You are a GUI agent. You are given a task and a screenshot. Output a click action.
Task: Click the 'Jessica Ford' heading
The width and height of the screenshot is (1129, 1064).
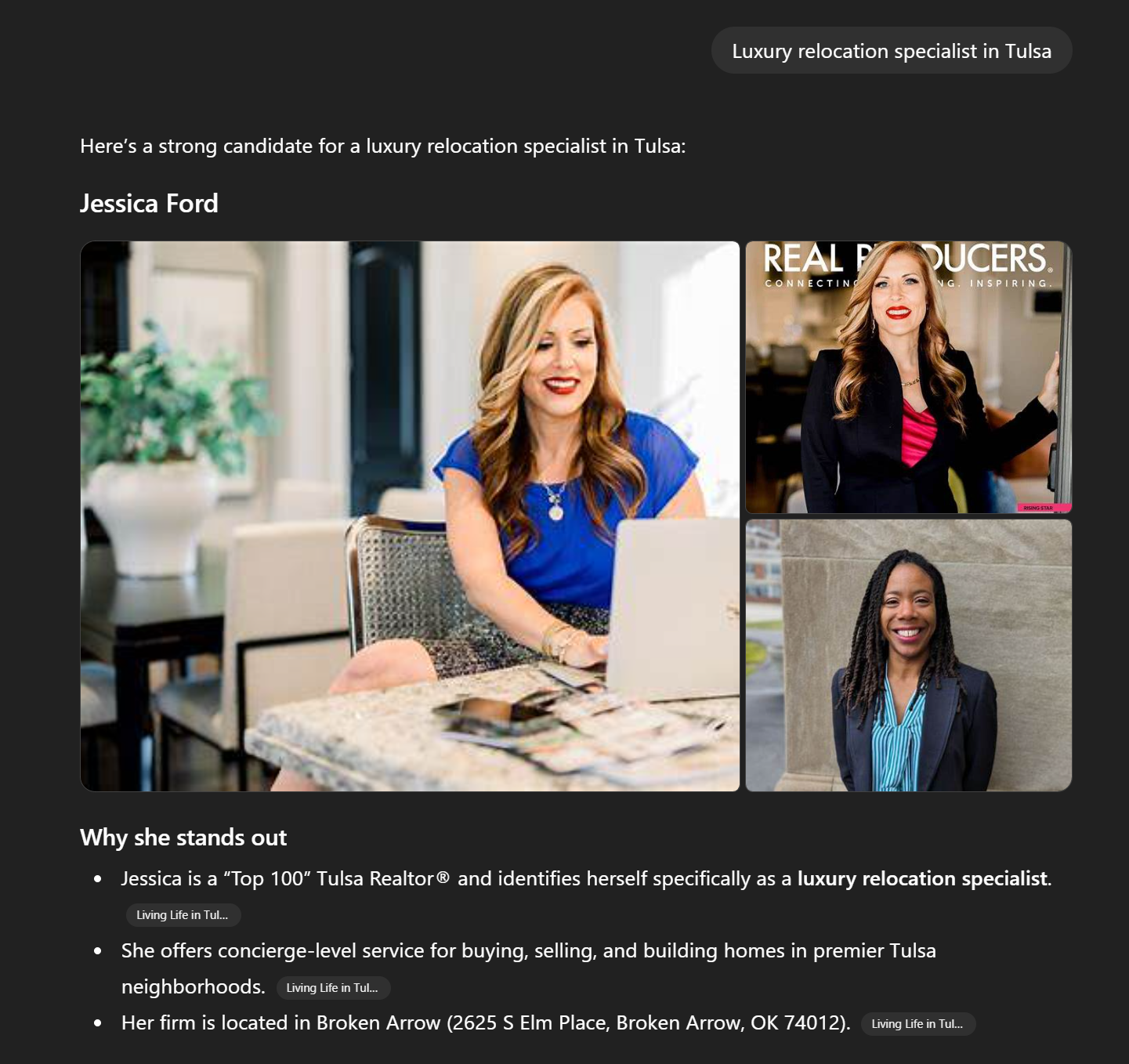tap(149, 204)
